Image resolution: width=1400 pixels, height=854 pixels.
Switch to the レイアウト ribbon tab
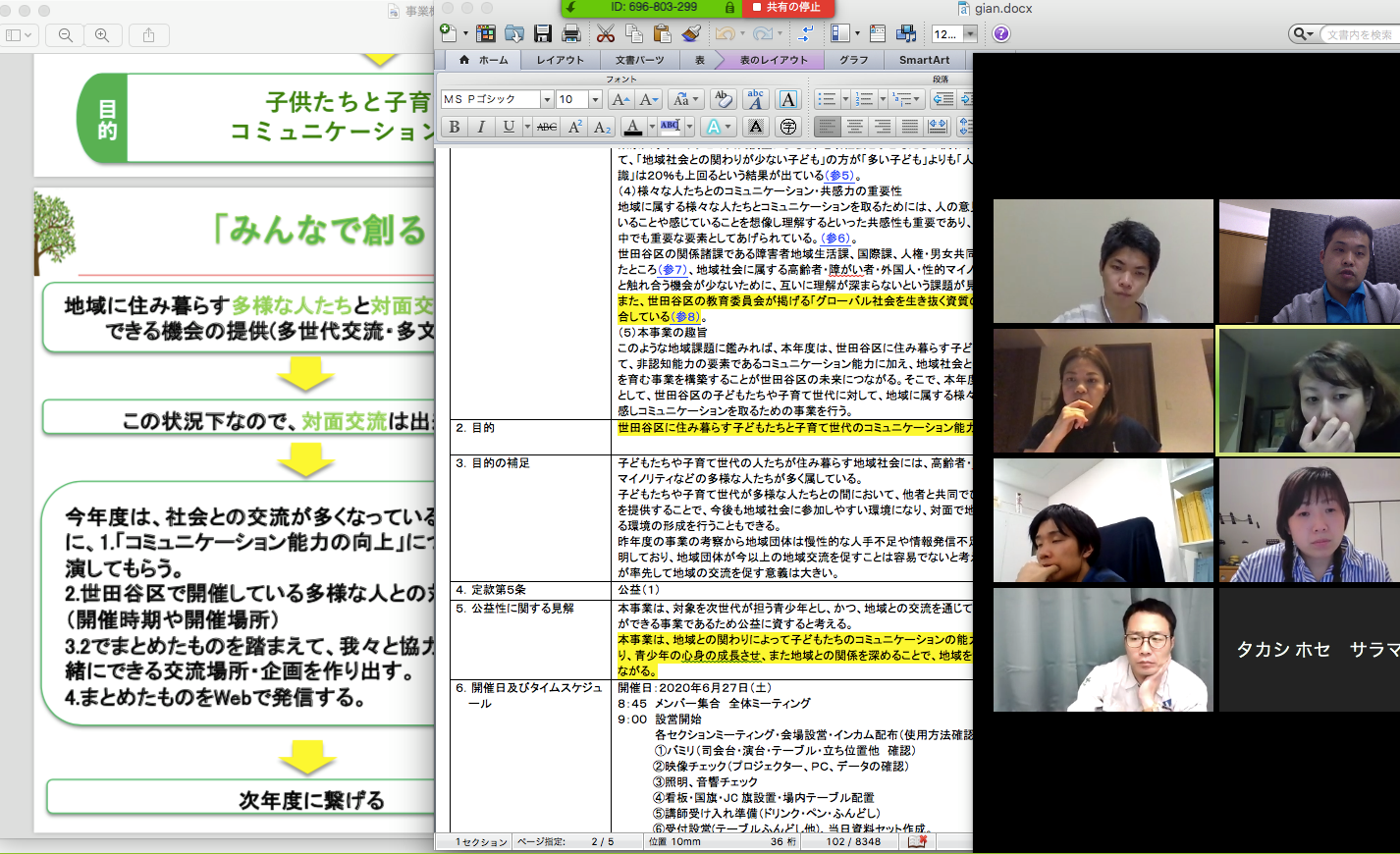point(560,60)
